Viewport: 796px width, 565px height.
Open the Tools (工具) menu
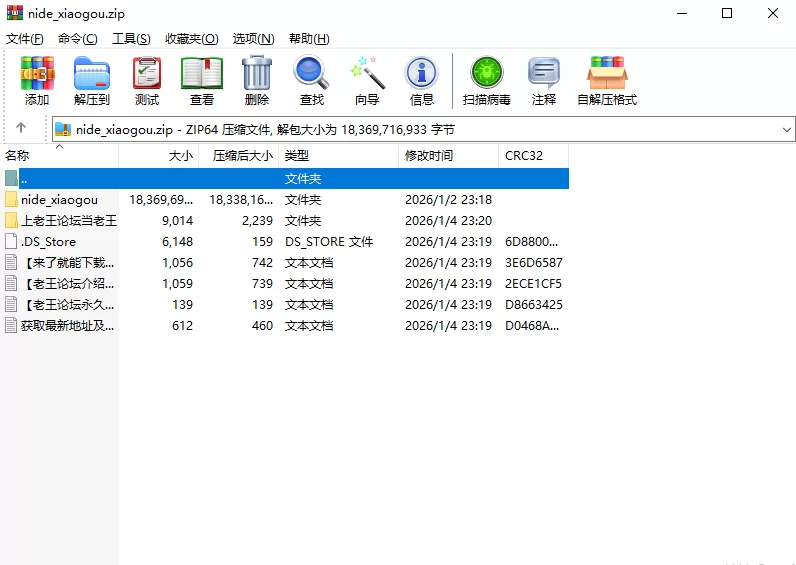pyautogui.click(x=131, y=38)
